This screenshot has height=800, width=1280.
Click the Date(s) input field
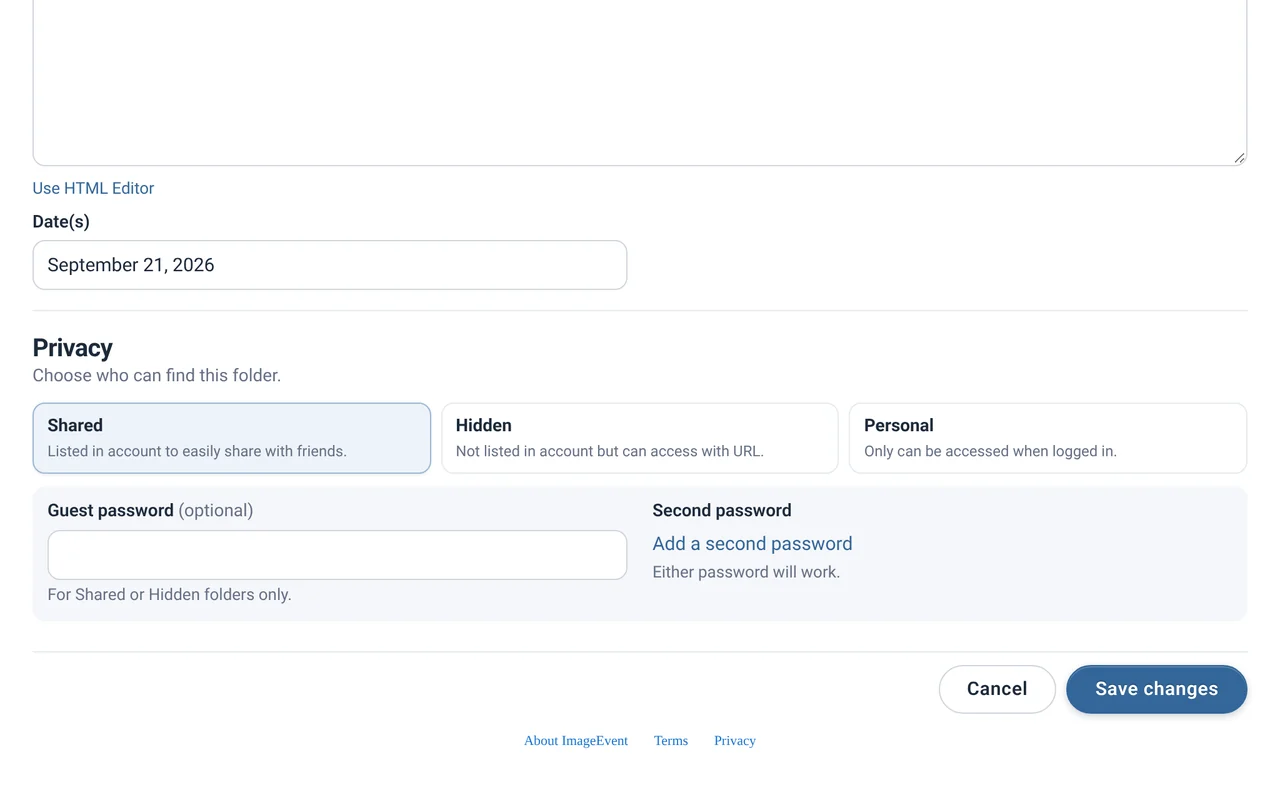click(330, 265)
